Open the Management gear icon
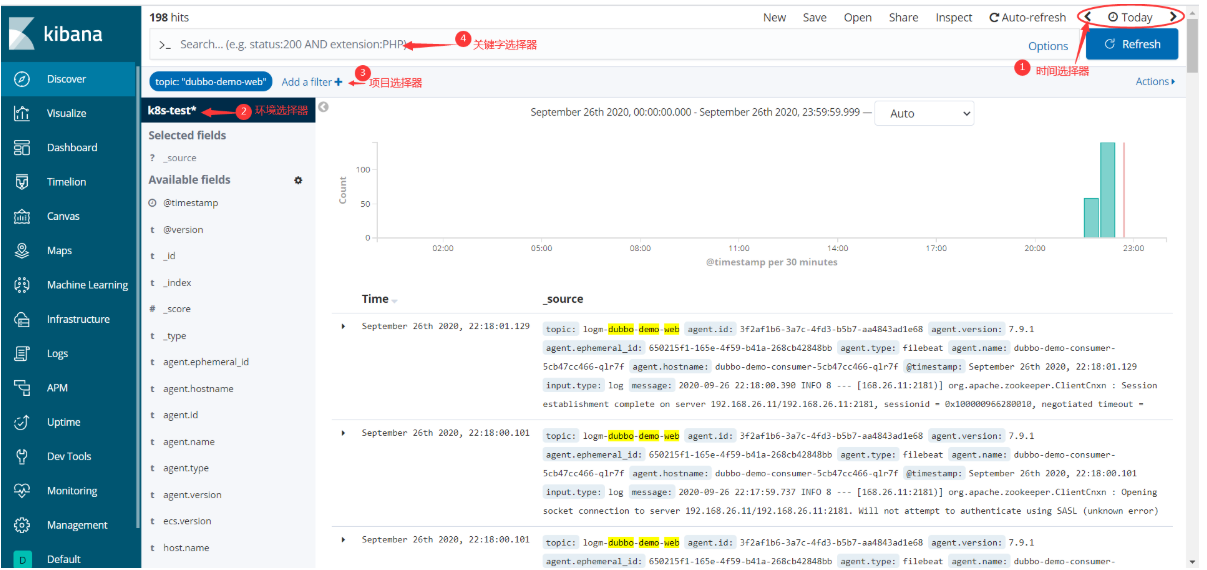The image size is (1207, 570). click(x=22, y=525)
